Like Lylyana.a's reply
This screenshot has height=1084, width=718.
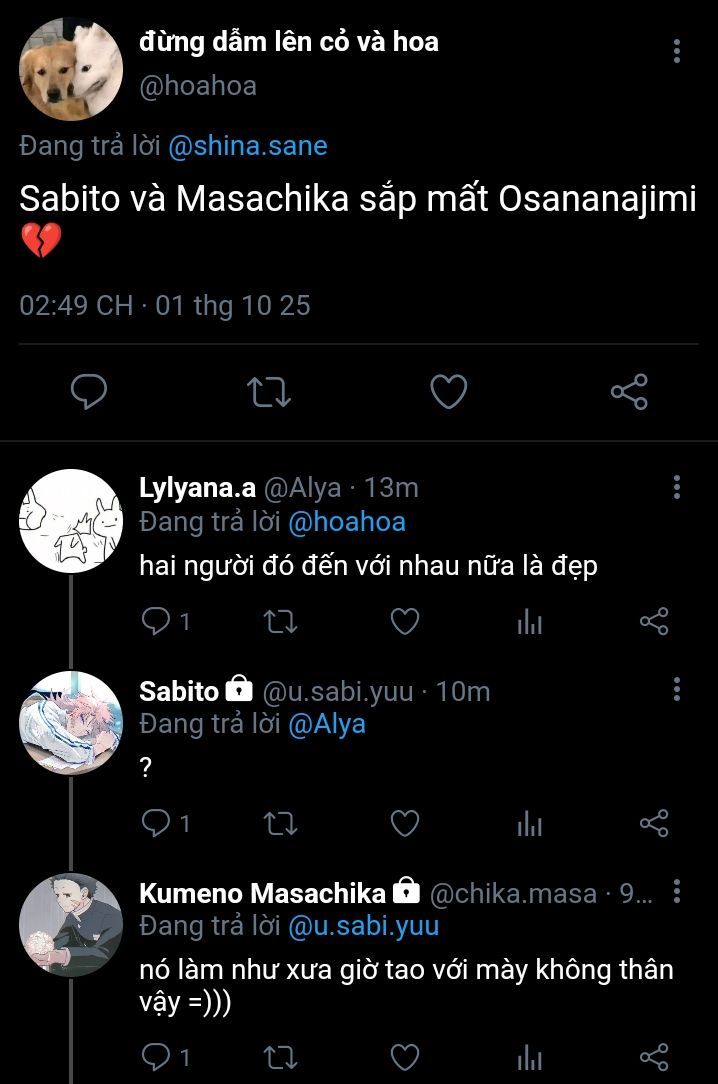(x=404, y=622)
